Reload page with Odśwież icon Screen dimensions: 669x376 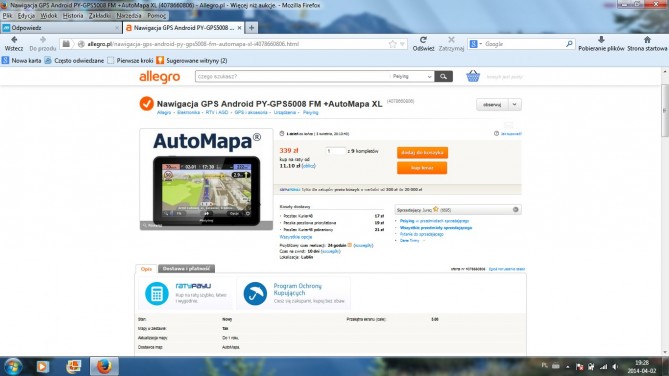point(423,40)
